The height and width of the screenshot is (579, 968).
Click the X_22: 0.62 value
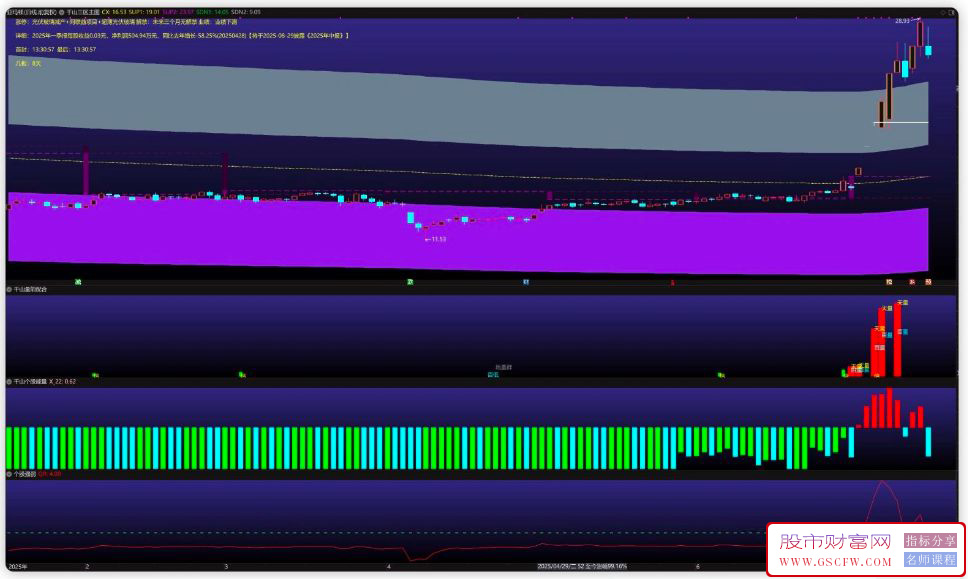coord(62,381)
